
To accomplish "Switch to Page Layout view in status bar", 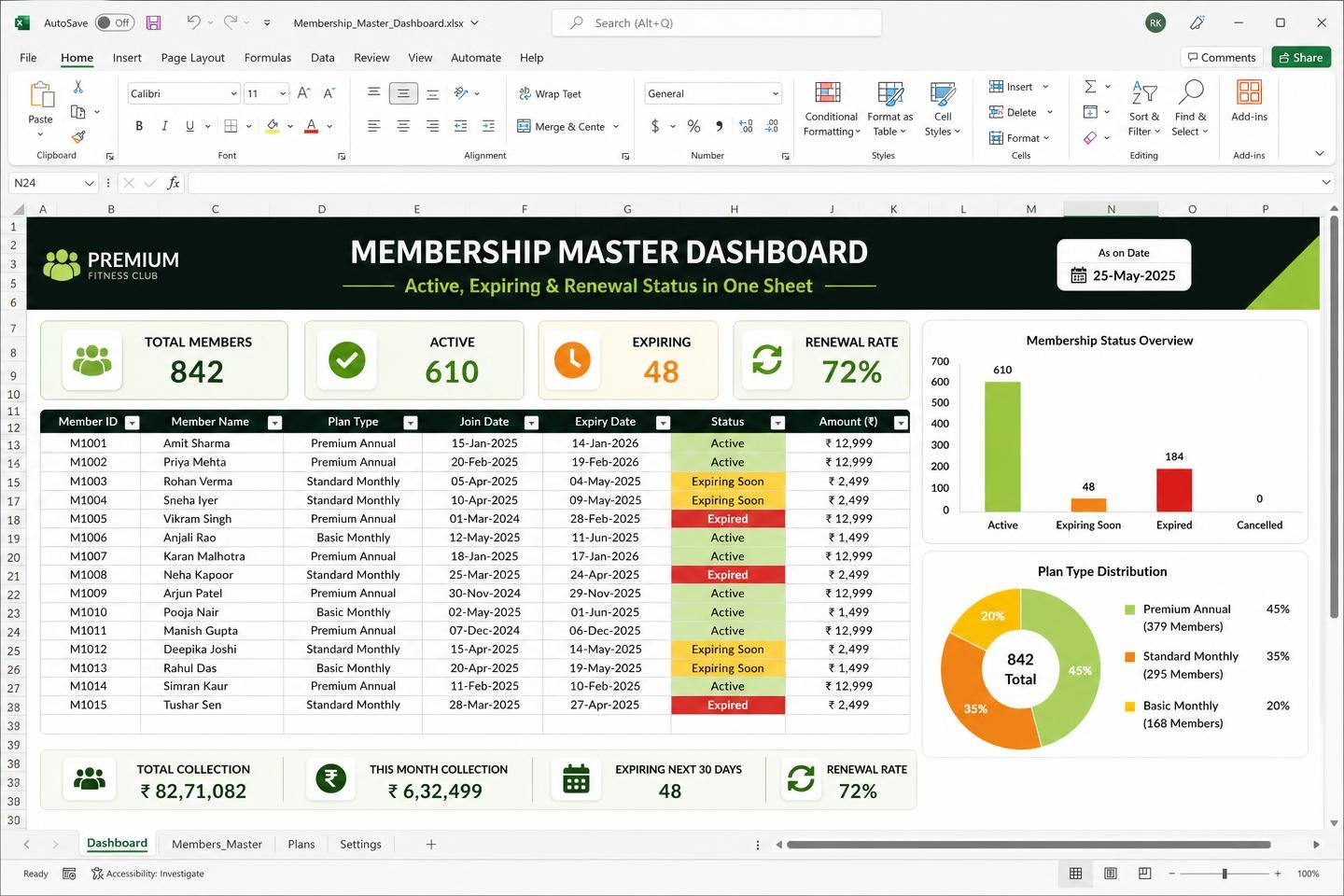I will coord(1111,874).
